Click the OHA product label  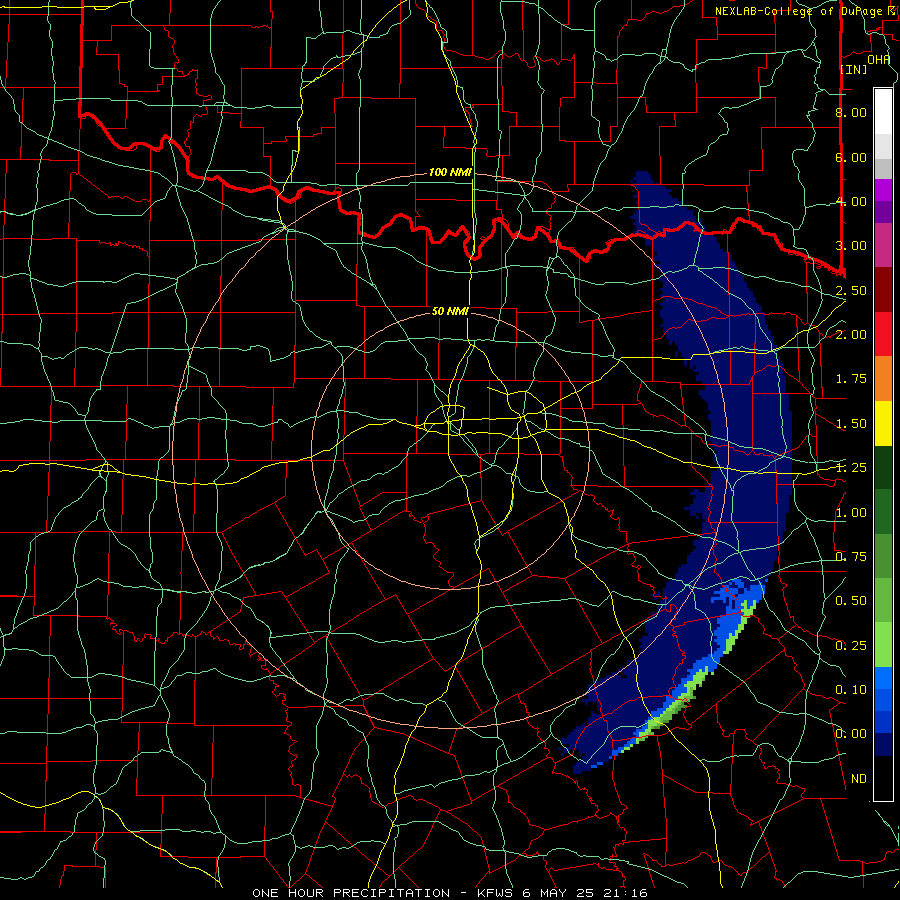pos(878,59)
